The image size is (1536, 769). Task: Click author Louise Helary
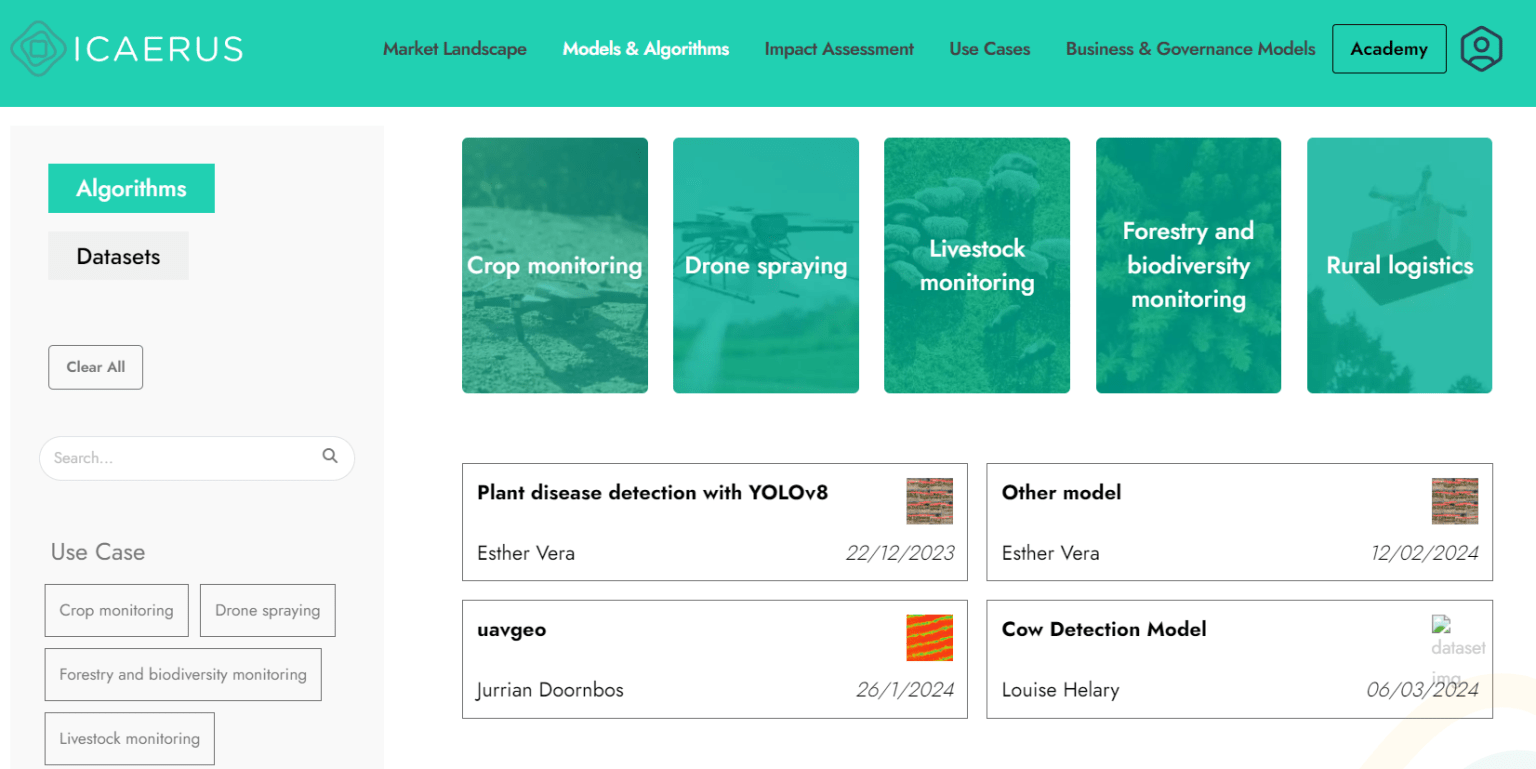point(1060,690)
